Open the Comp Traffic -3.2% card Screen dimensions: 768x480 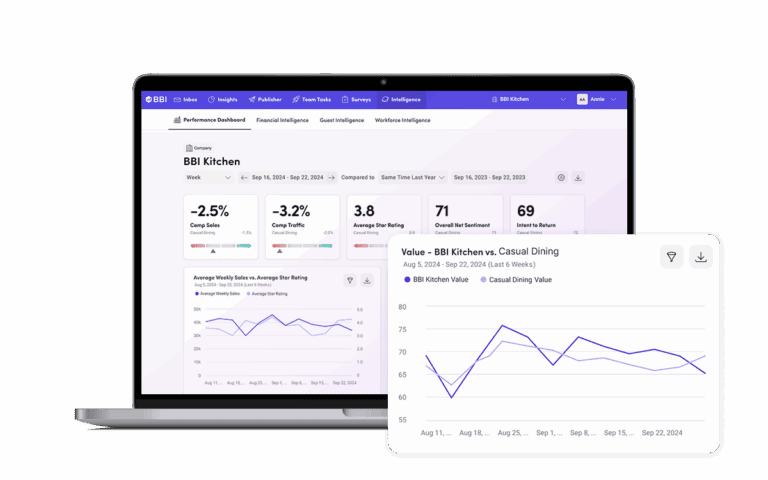coord(303,227)
